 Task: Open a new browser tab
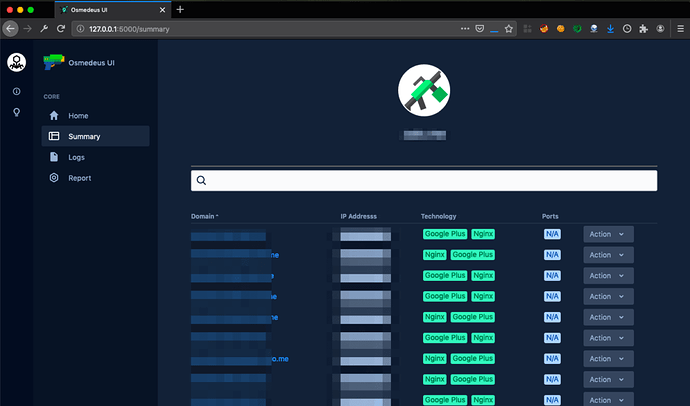pos(180,9)
